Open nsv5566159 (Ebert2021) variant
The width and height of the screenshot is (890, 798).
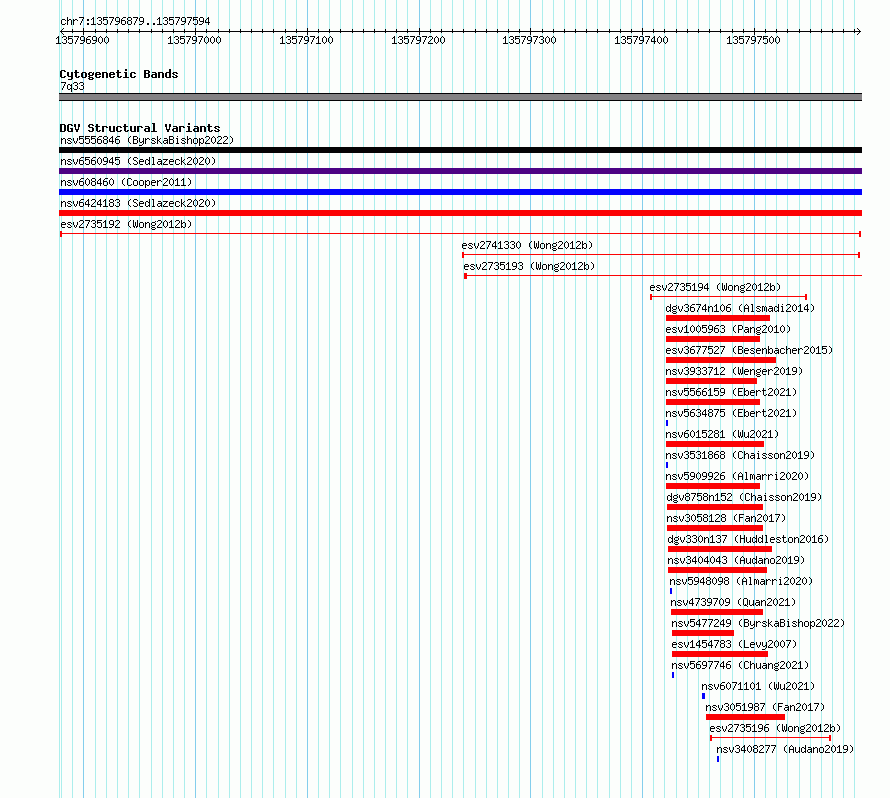pyautogui.click(x=731, y=392)
